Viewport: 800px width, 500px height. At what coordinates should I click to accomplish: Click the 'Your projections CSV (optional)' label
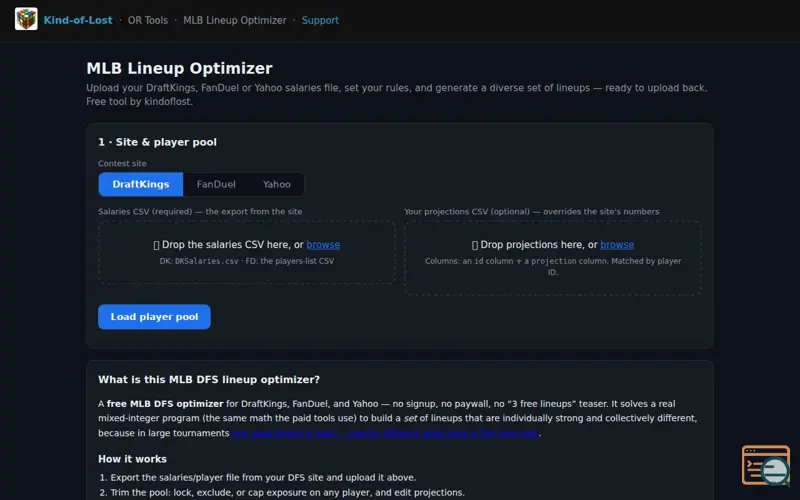(x=532, y=212)
